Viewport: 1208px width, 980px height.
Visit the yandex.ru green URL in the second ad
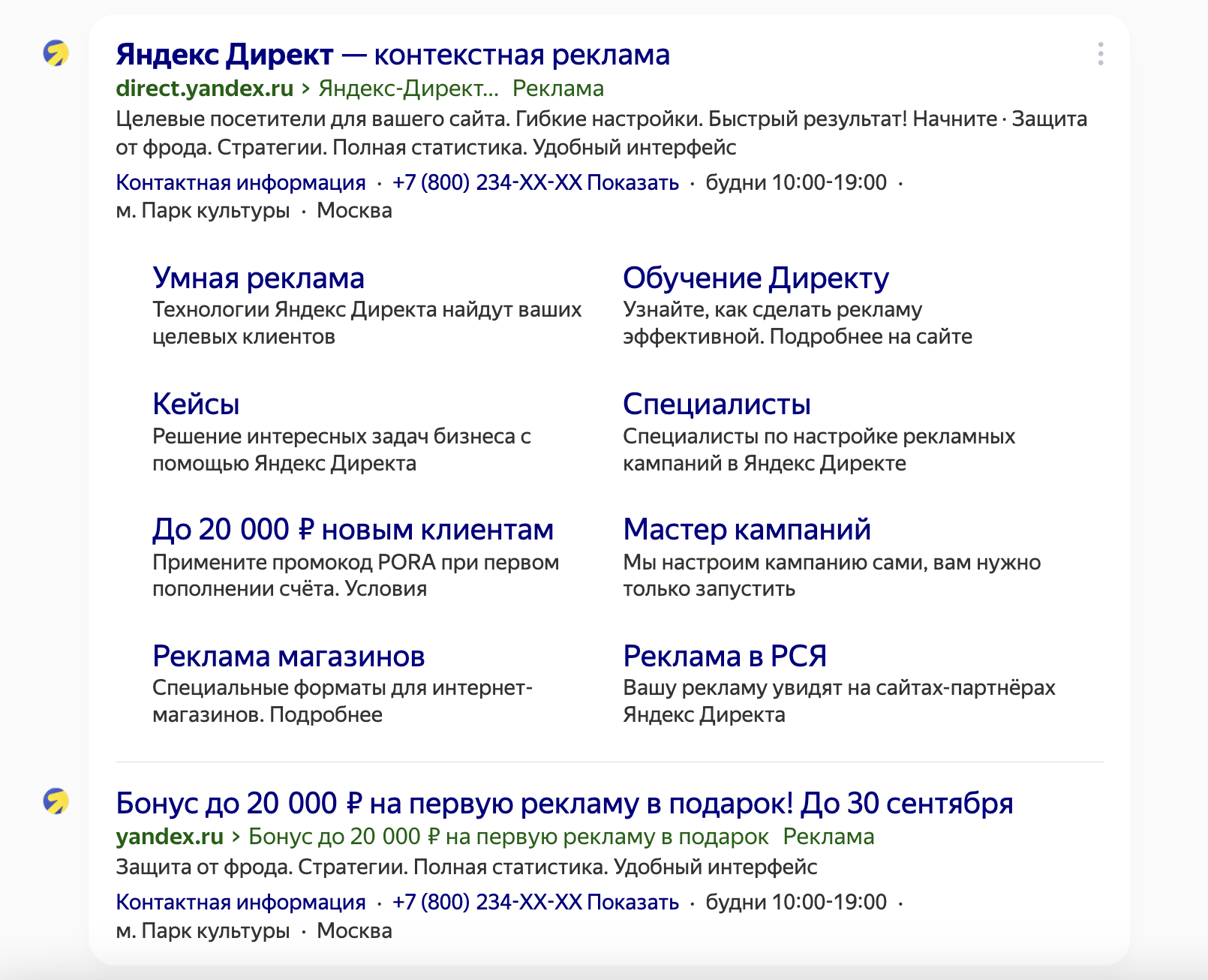click(170, 837)
